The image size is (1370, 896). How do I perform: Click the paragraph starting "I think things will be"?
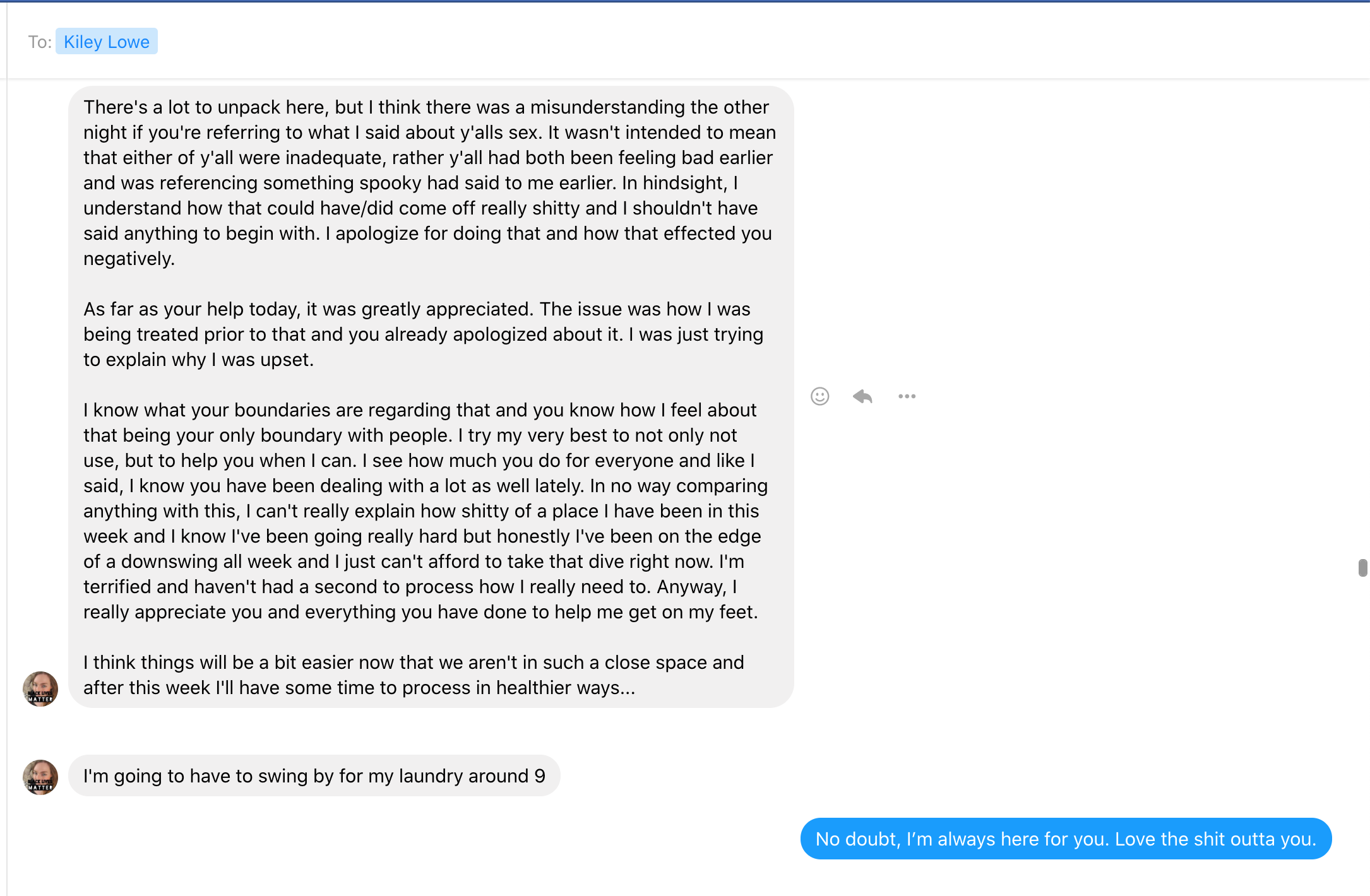[x=414, y=675]
